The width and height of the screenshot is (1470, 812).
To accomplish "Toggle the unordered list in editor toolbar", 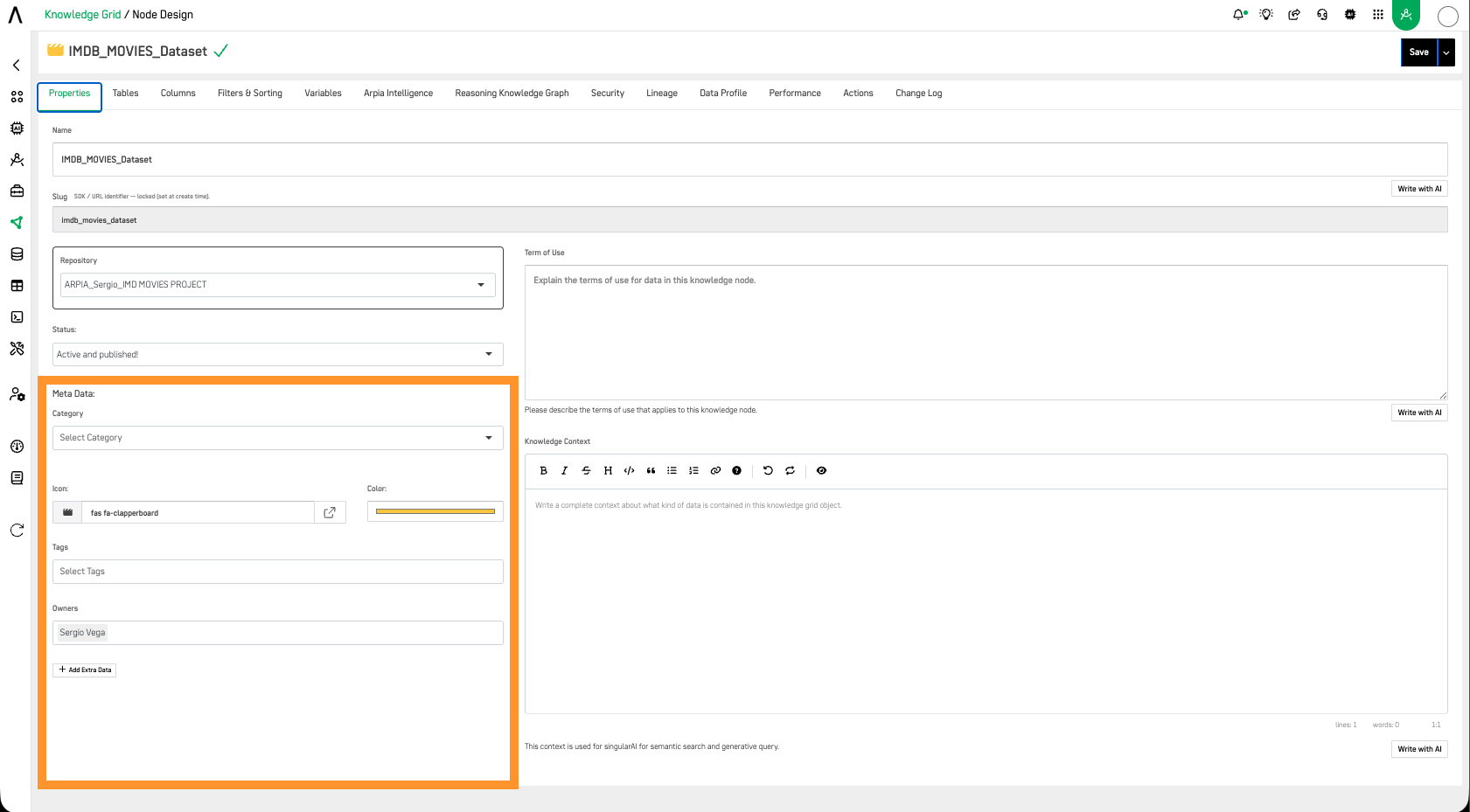I will tap(672, 470).
